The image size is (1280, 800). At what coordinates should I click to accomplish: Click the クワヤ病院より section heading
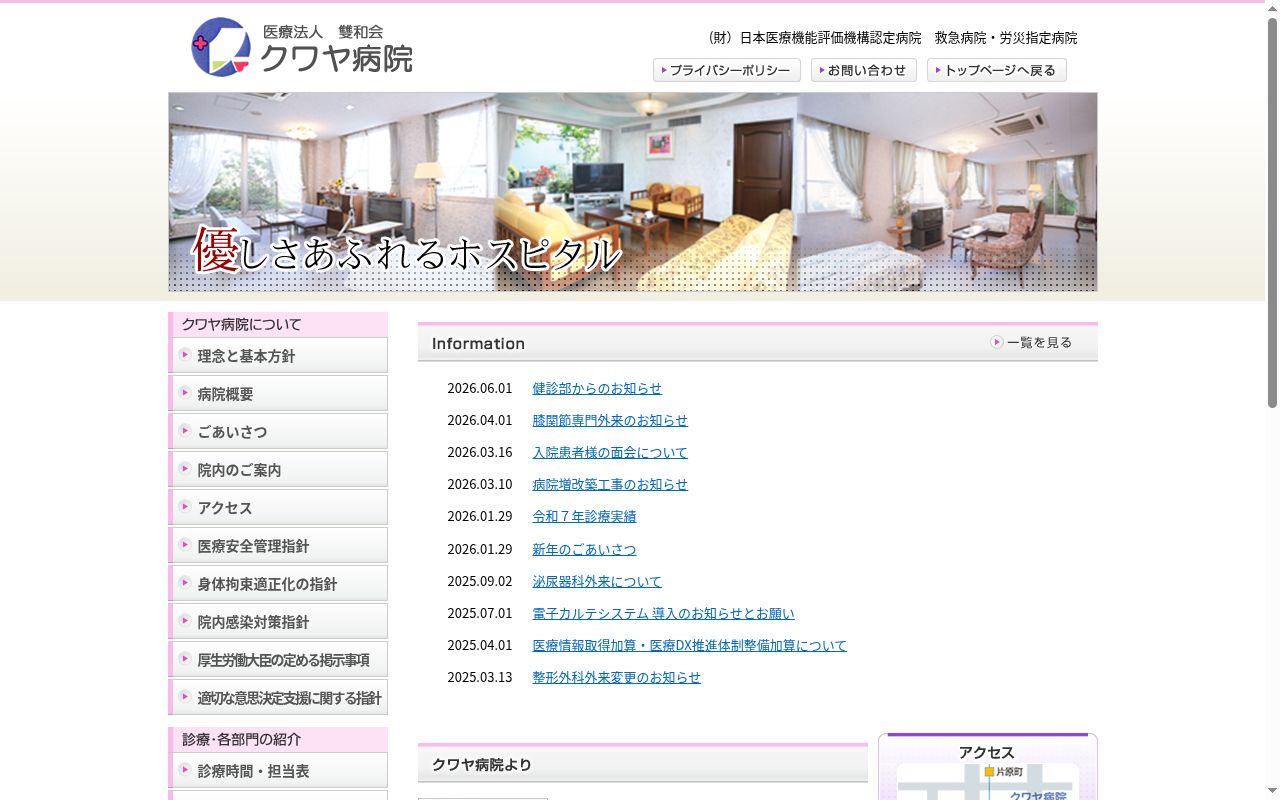[x=482, y=765]
